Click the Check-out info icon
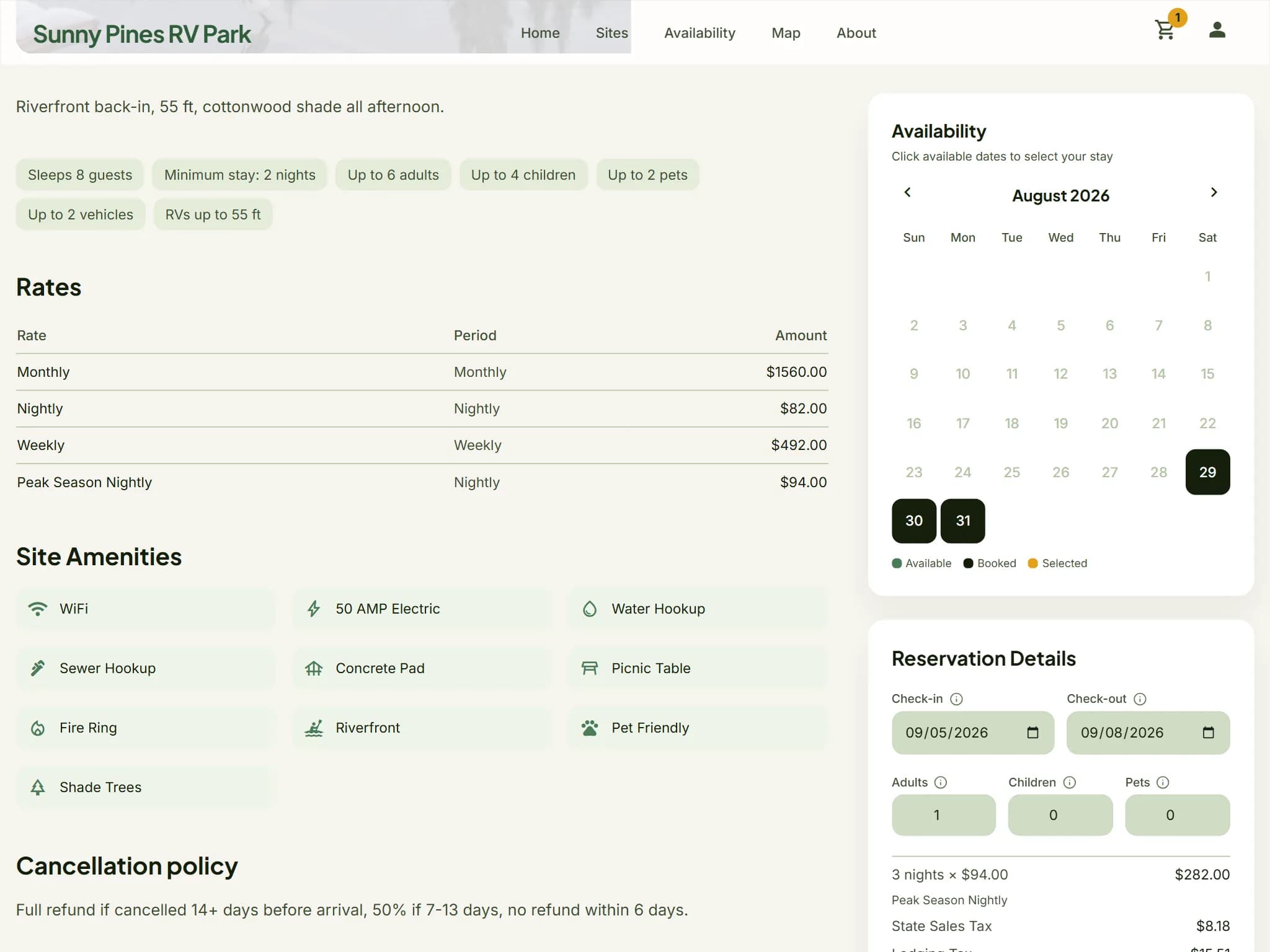This screenshot has width=1270, height=952. pos(1140,699)
